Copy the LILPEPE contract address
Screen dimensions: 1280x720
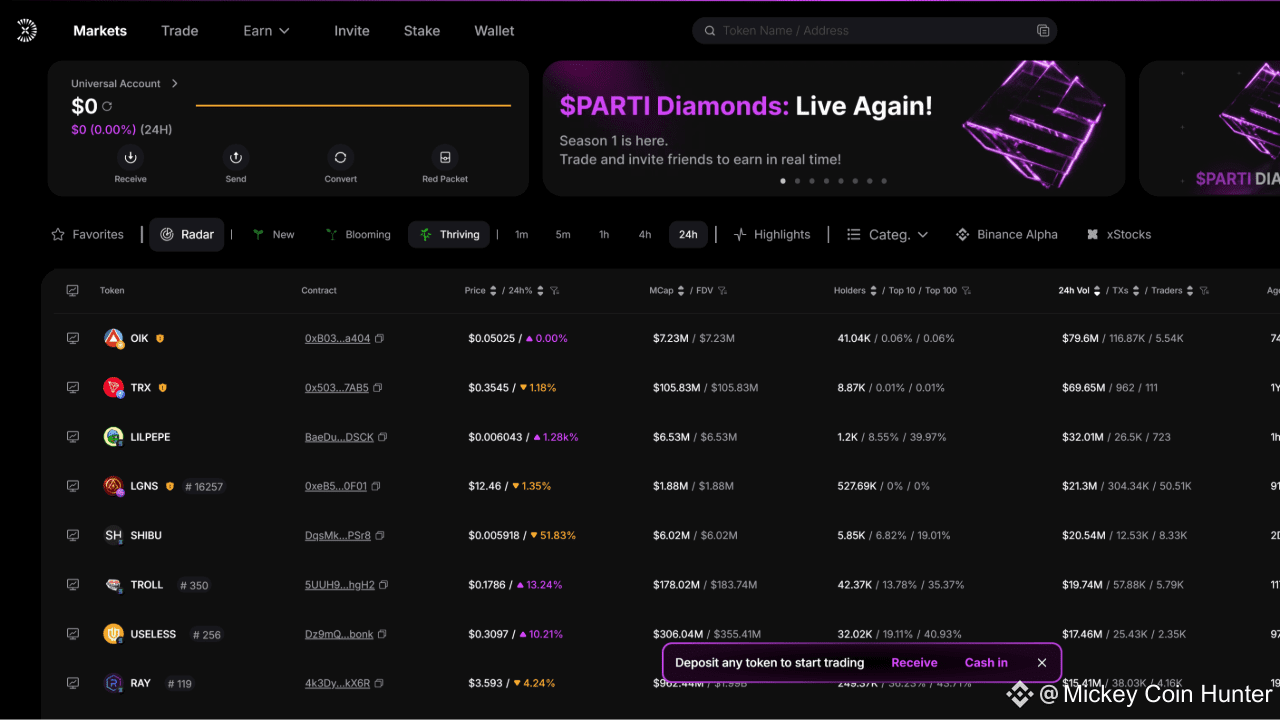point(383,437)
